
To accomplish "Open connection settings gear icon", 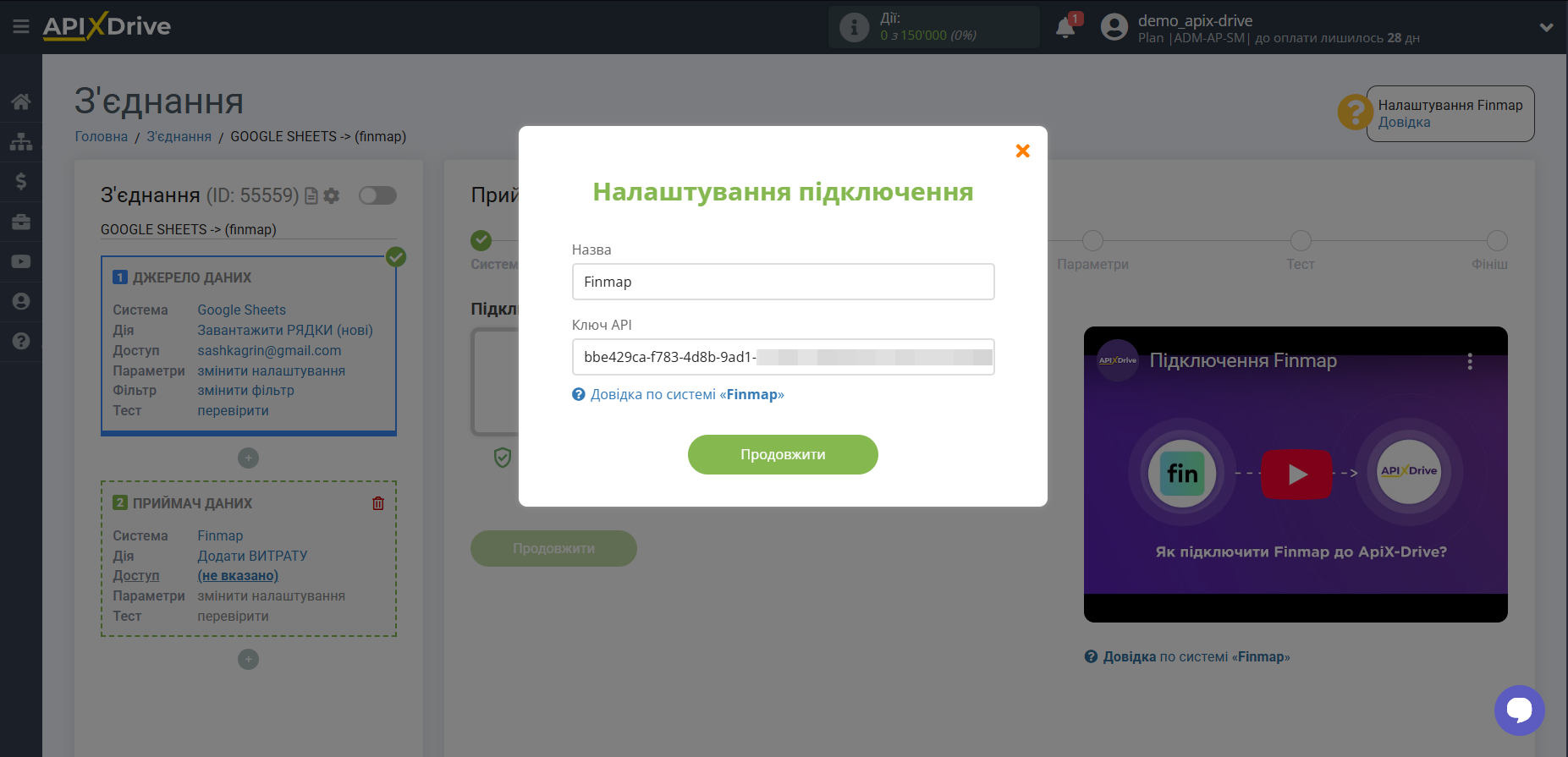I will pyautogui.click(x=332, y=196).
